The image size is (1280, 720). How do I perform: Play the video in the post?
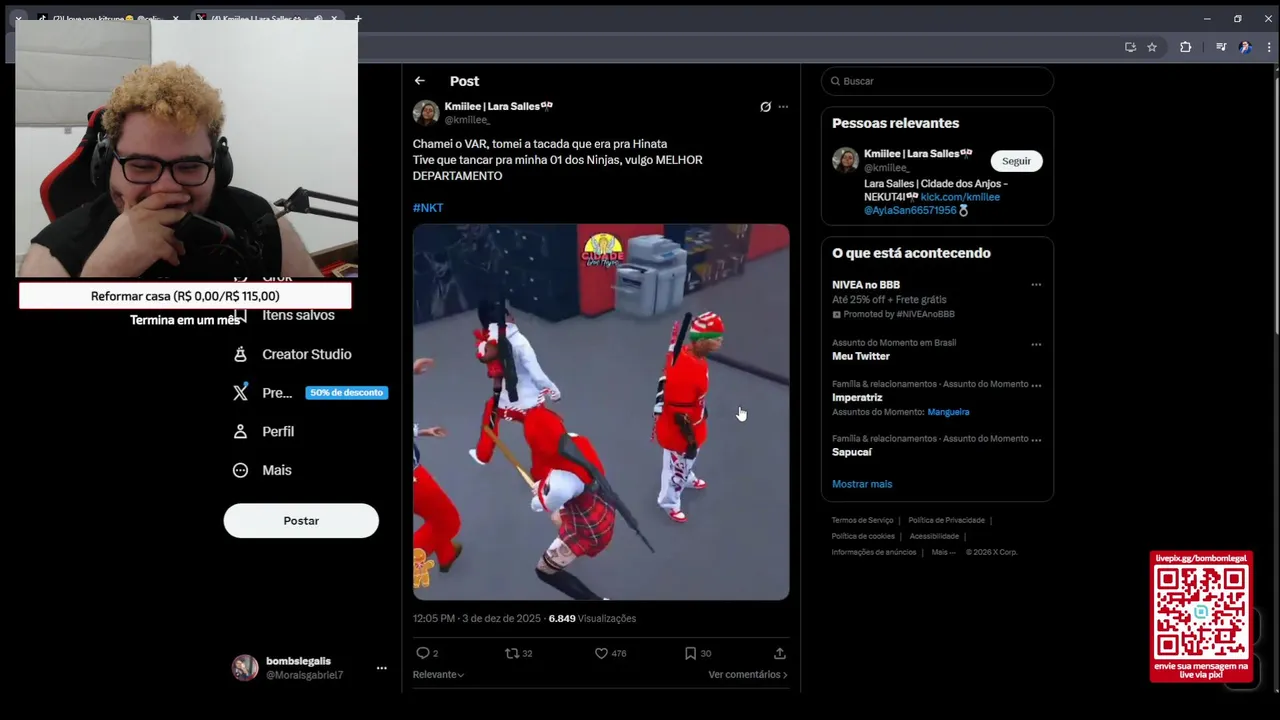point(601,412)
